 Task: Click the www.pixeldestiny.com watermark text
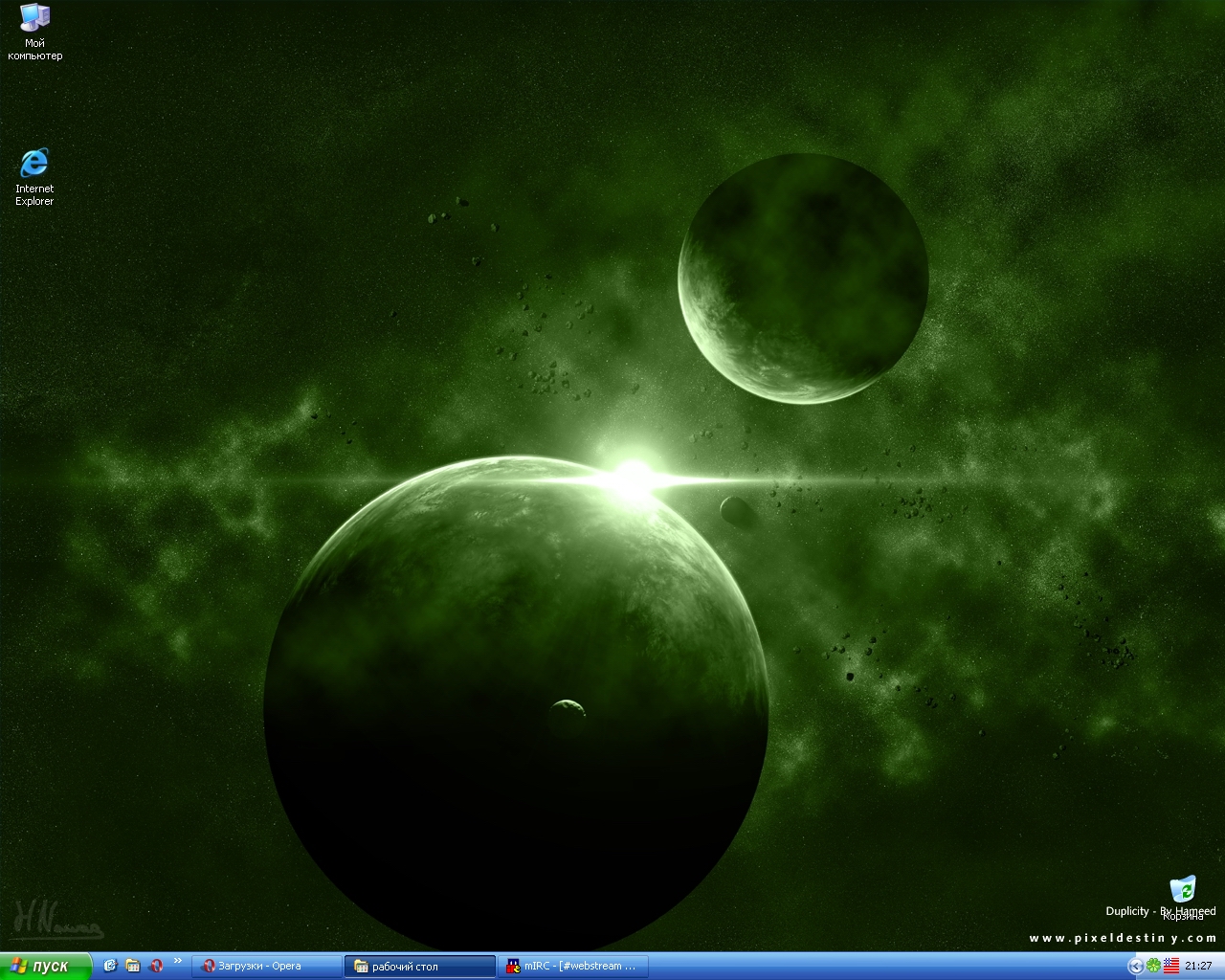click(x=1122, y=938)
